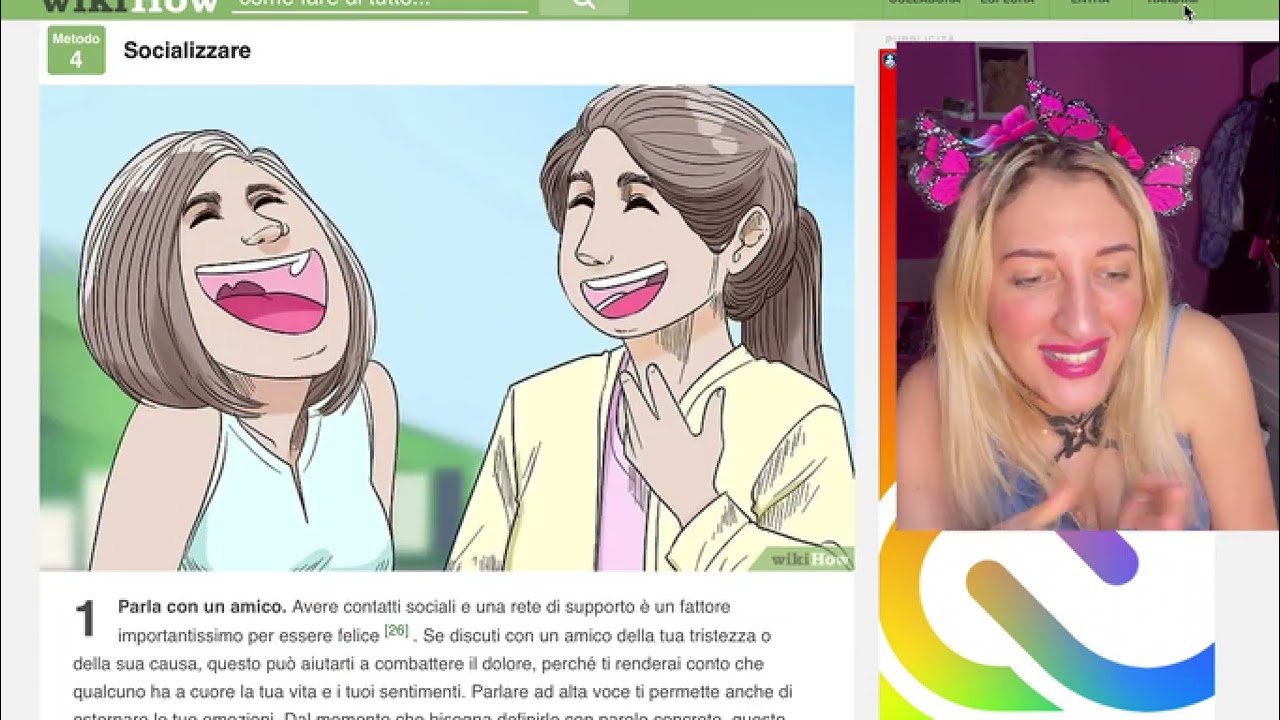
Task: Click the text line starting della sua causa
Action: click(418, 664)
